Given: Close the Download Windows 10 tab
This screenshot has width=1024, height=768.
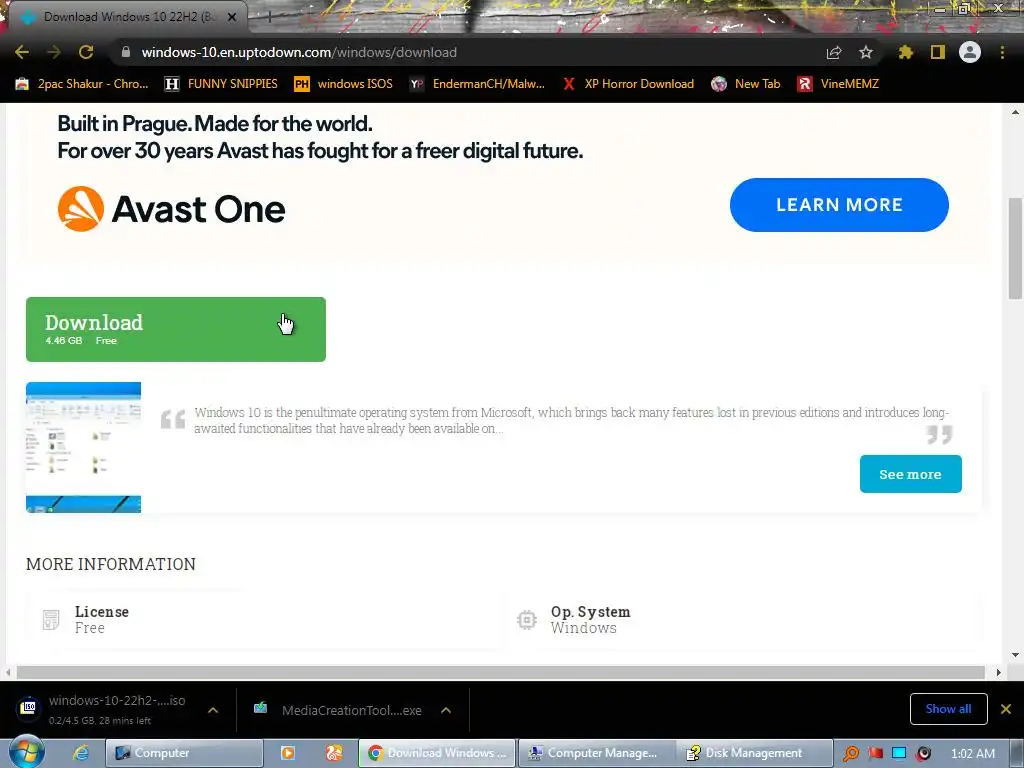Looking at the screenshot, I should click(x=232, y=17).
